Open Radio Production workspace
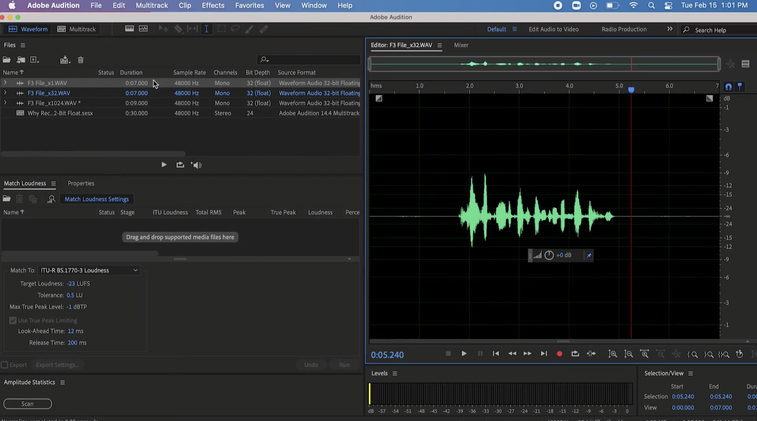Image resolution: width=757 pixels, height=421 pixels. 624,29
